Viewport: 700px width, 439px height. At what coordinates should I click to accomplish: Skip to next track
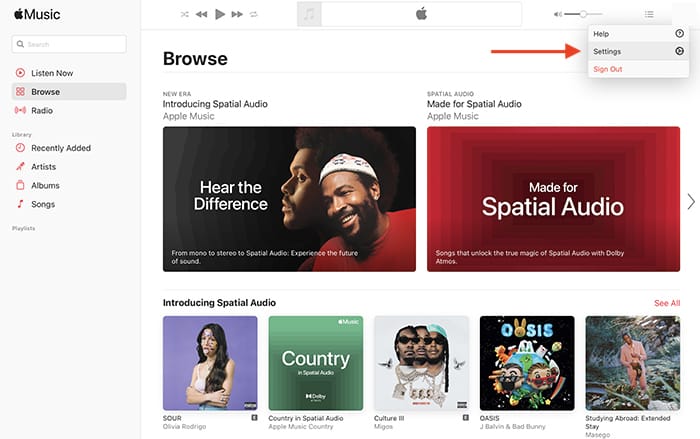(x=237, y=14)
